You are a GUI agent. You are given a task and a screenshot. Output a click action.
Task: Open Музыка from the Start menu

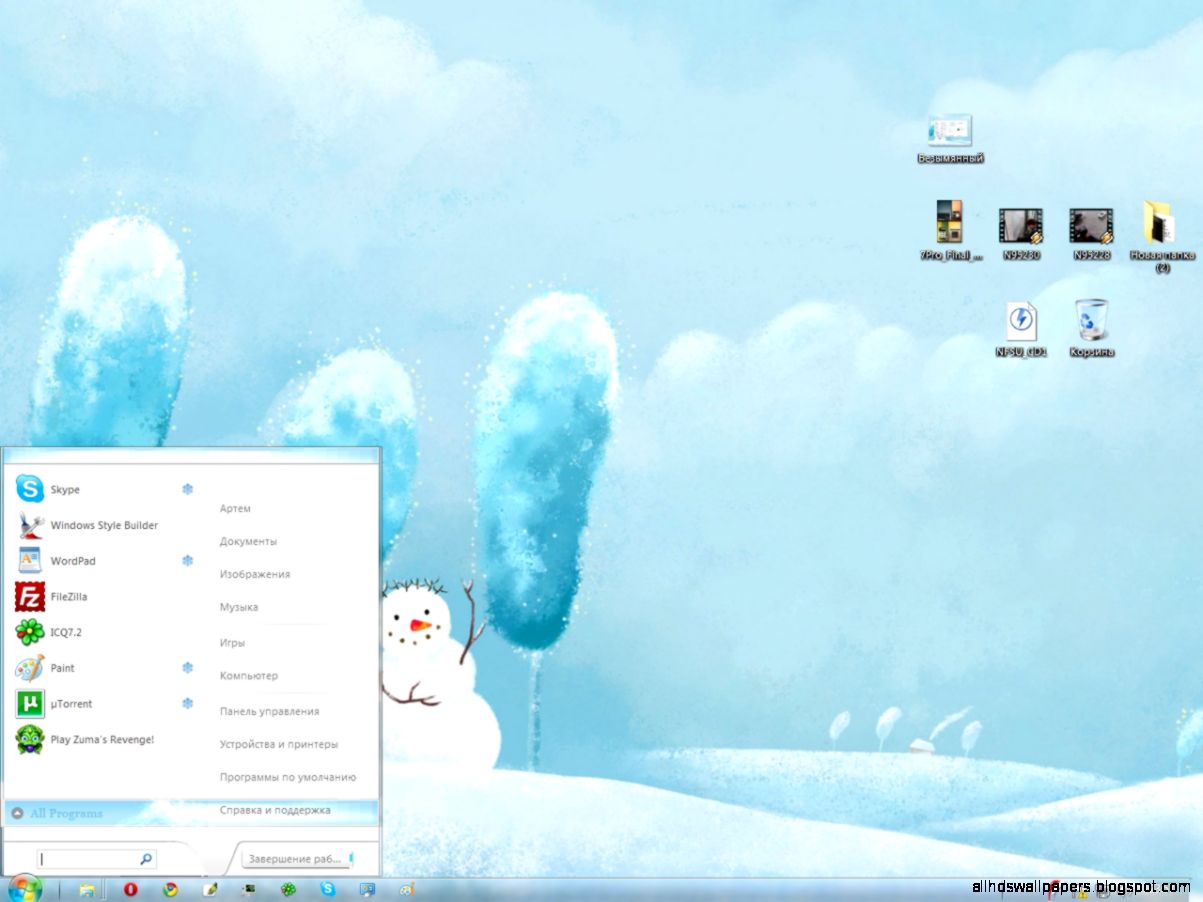(x=239, y=607)
